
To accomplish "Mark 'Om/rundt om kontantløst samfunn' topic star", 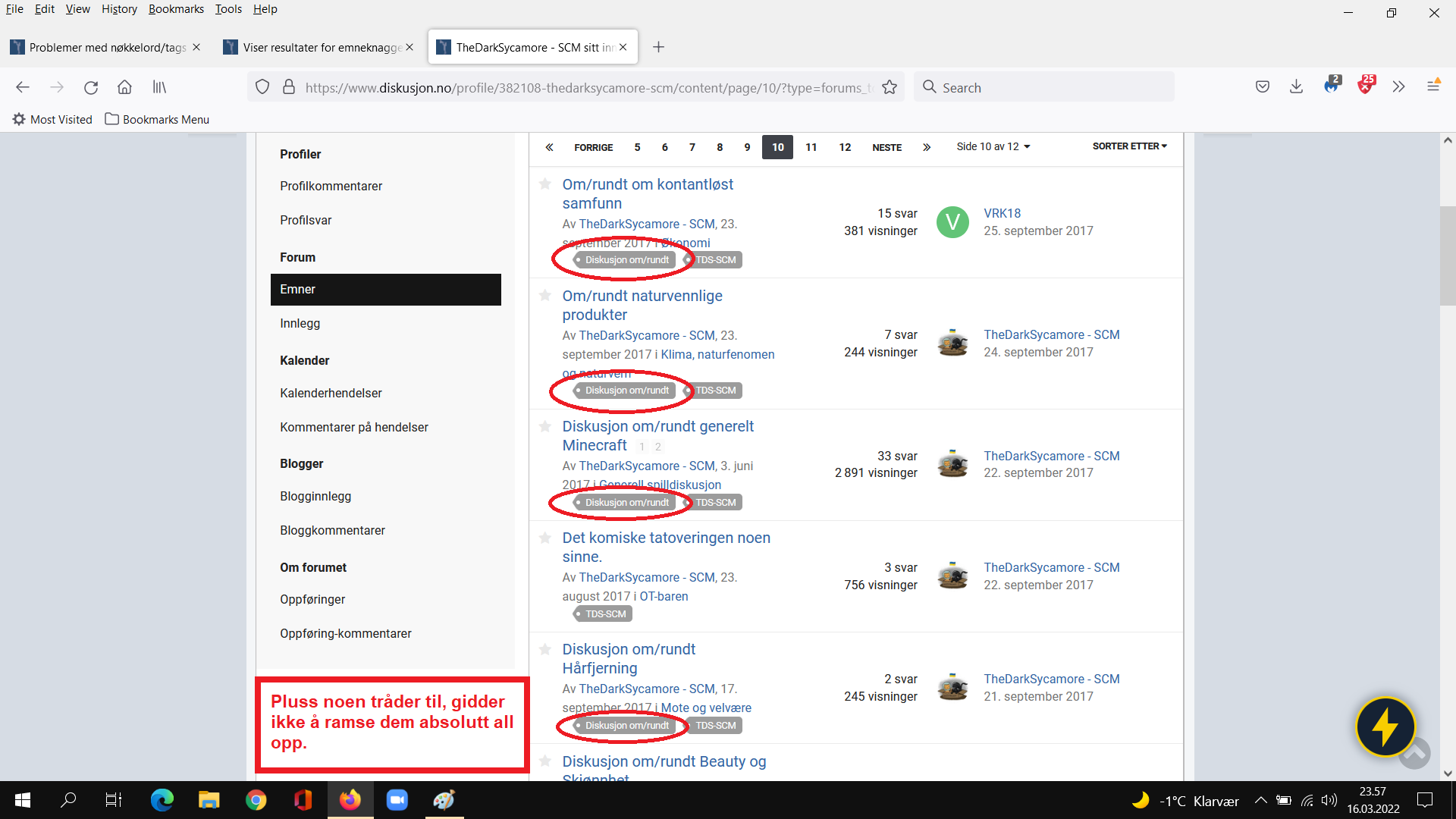I will 544,184.
